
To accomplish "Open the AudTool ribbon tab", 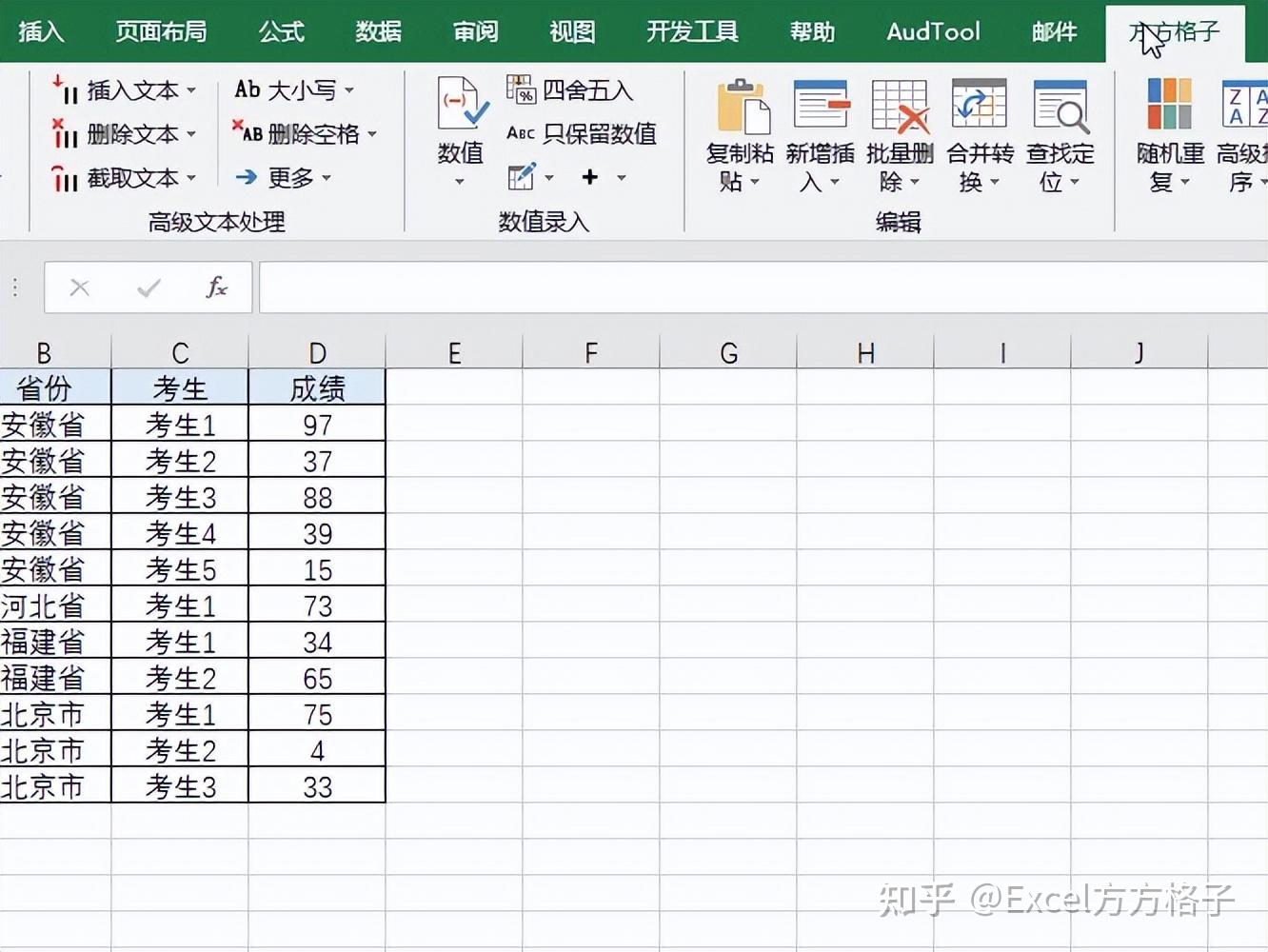I will click(x=934, y=31).
